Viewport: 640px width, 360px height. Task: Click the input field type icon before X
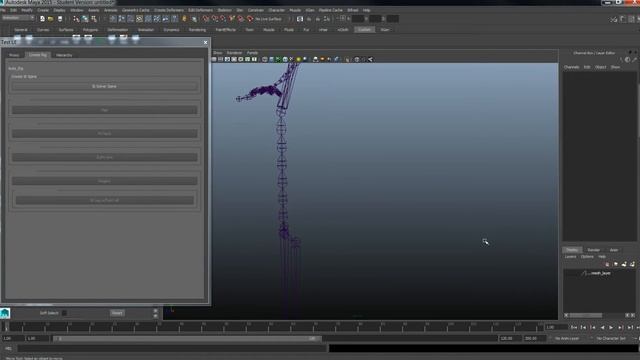coord(342,19)
